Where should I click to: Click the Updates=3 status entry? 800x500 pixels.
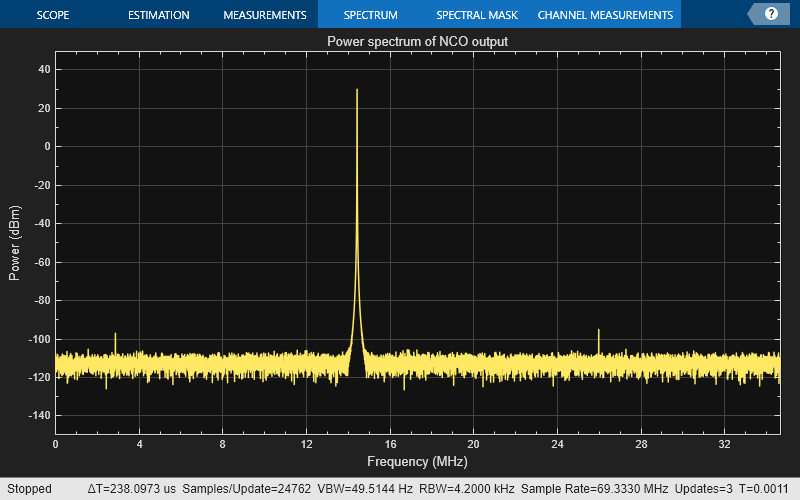[x=704, y=489]
